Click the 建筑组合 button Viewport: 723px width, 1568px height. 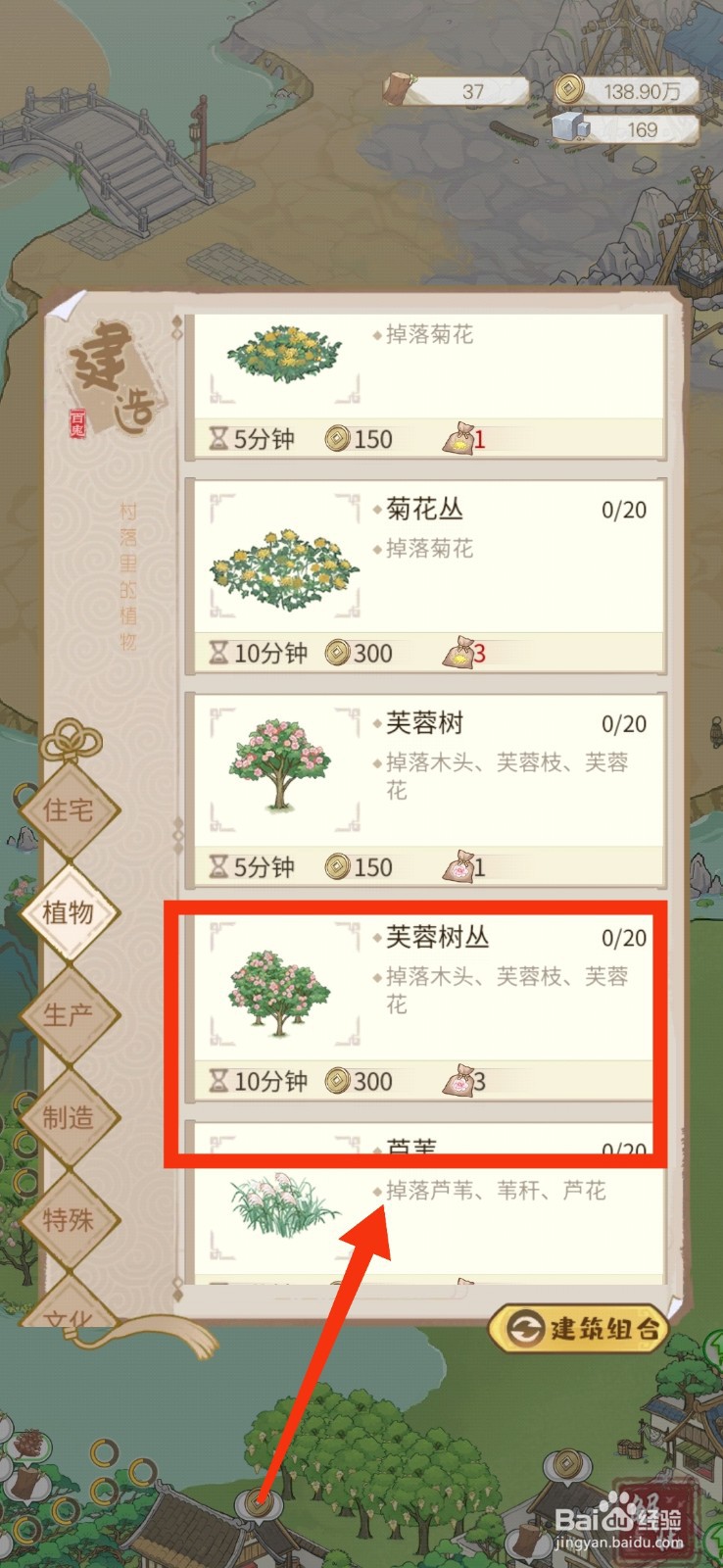579,1328
